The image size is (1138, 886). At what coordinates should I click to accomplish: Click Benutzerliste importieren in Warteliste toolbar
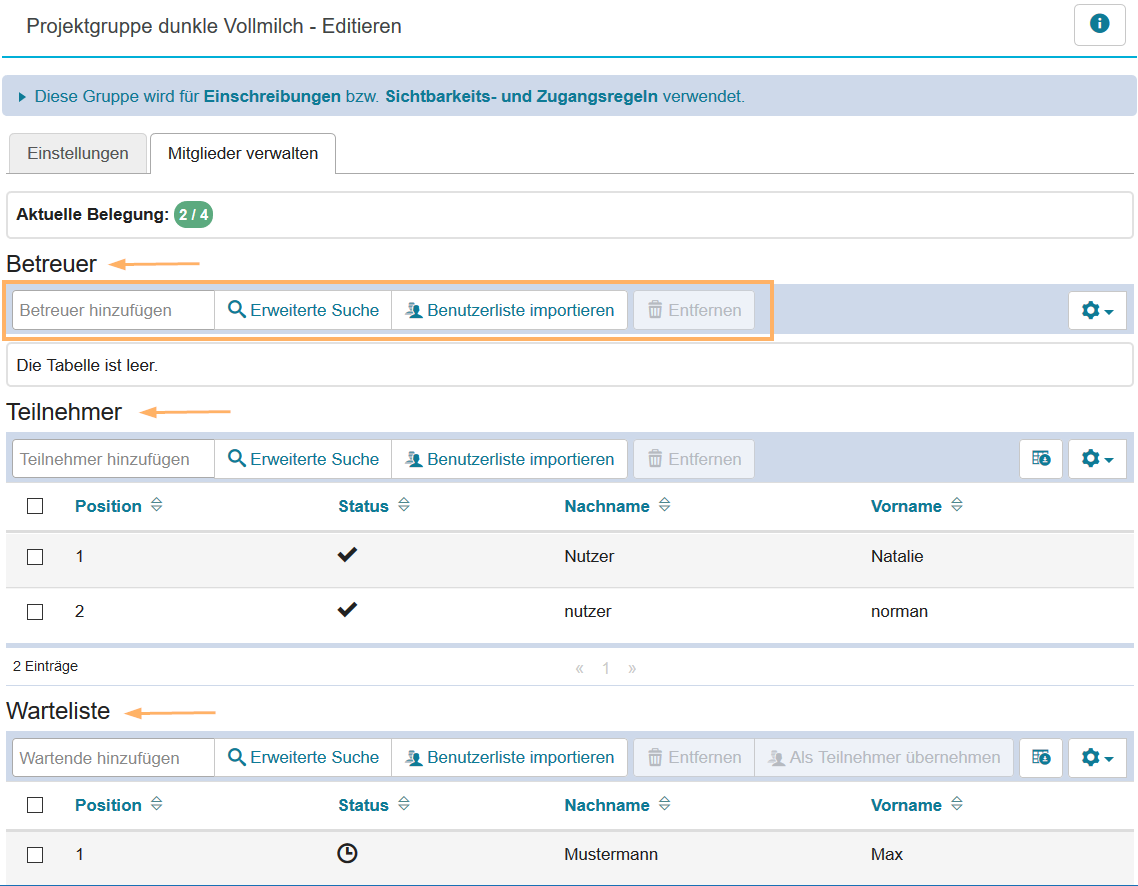click(509, 758)
